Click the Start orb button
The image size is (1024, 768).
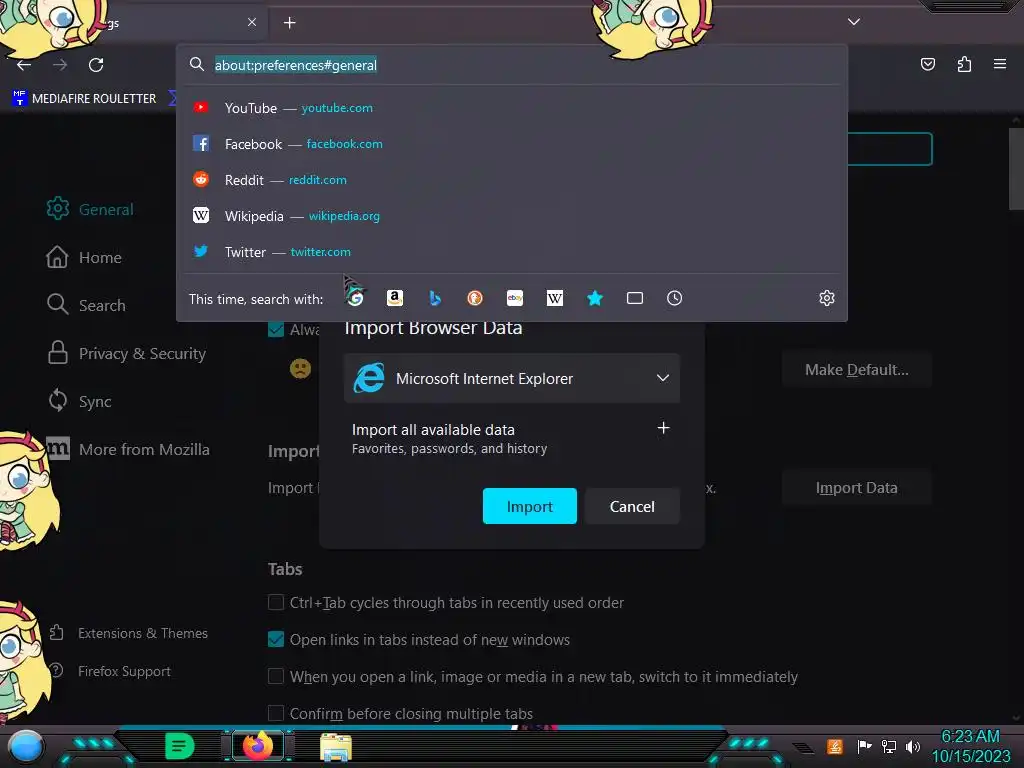click(x=26, y=748)
